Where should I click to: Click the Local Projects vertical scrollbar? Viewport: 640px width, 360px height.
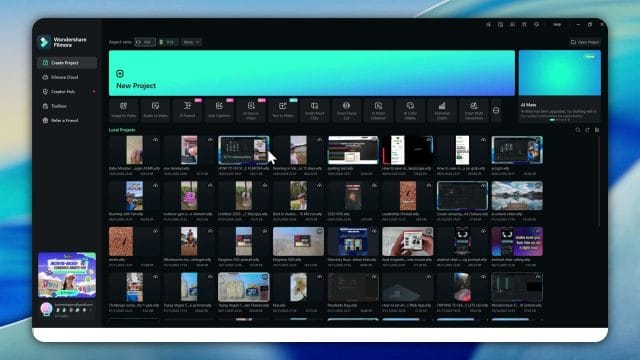tap(599, 182)
